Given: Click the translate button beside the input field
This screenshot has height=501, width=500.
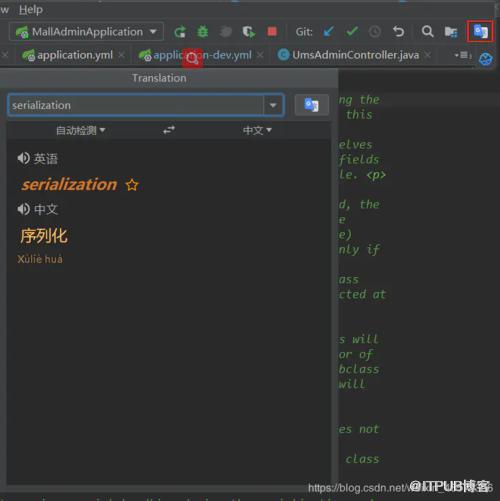Looking at the screenshot, I should 312,105.
